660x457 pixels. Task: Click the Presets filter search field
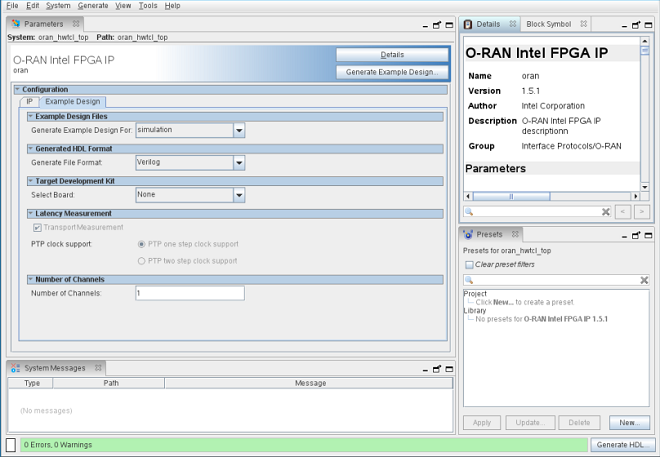click(x=556, y=280)
